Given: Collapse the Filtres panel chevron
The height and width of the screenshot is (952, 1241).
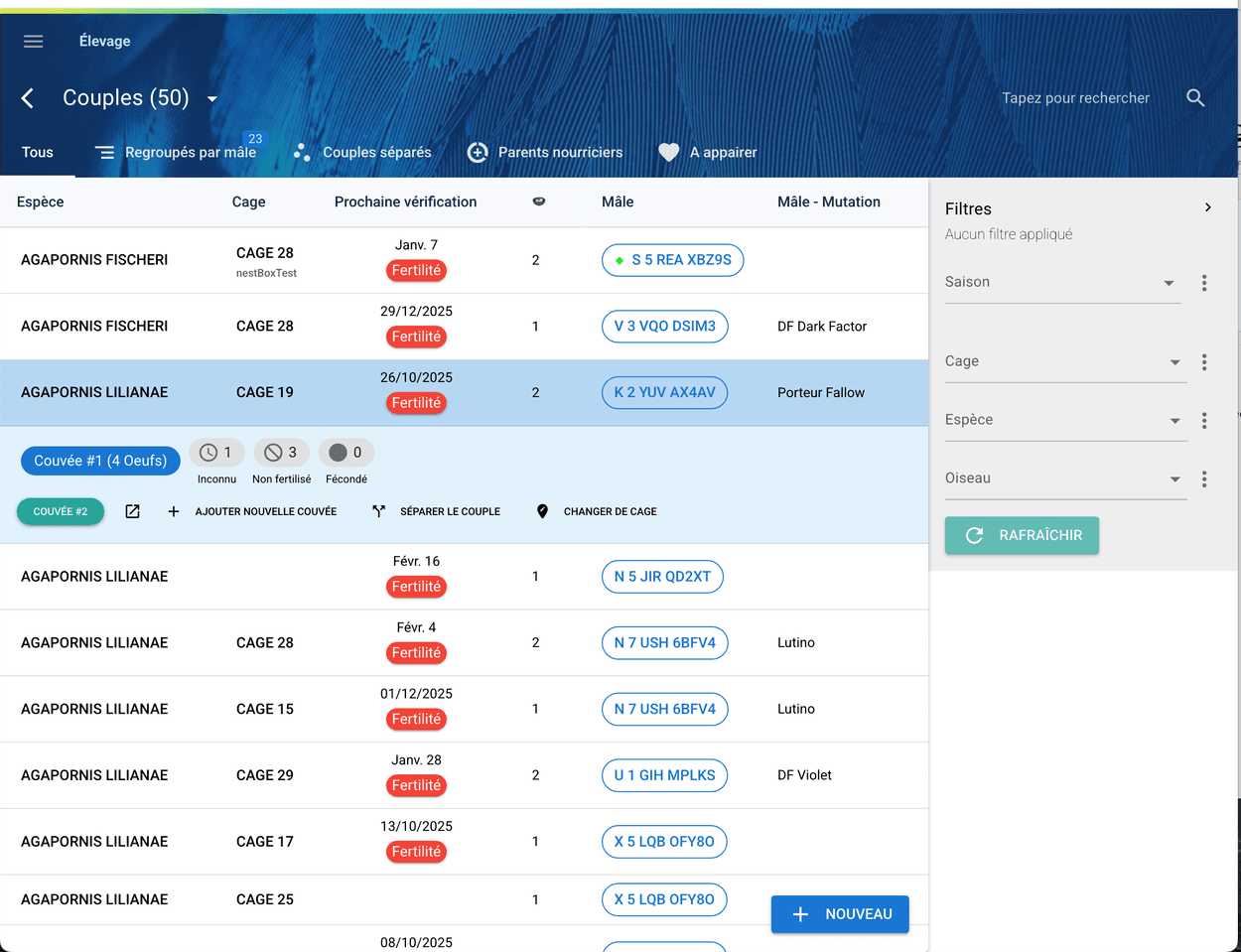Looking at the screenshot, I should 1207,207.
